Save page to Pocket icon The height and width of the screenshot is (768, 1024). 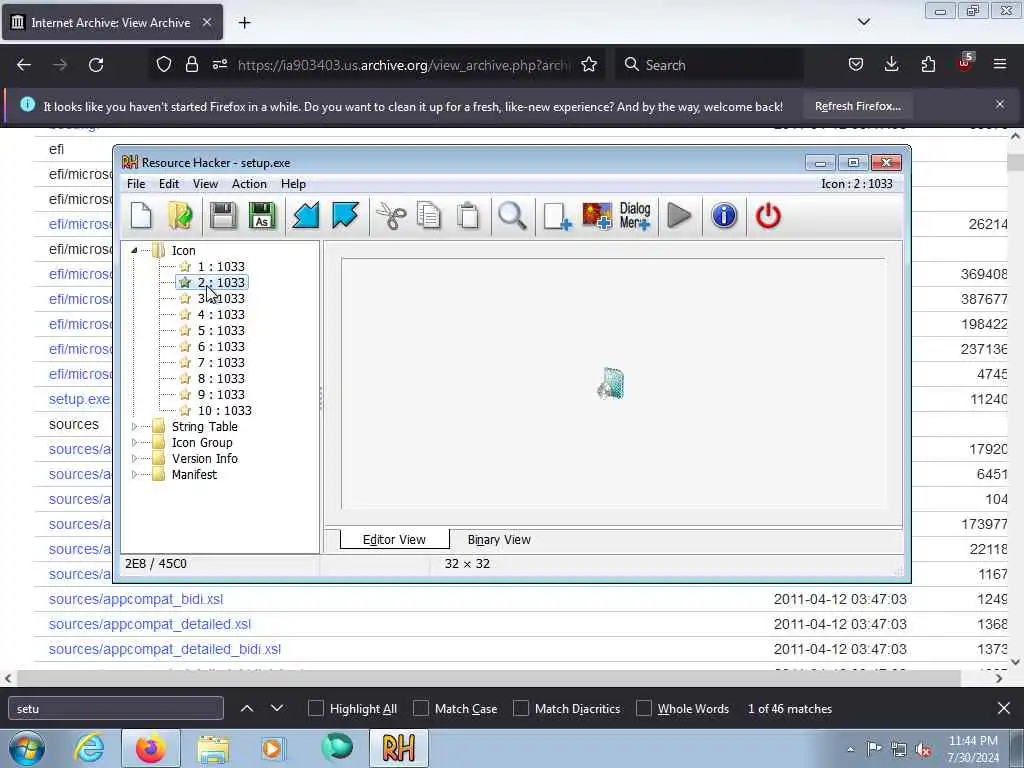coord(856,64)
